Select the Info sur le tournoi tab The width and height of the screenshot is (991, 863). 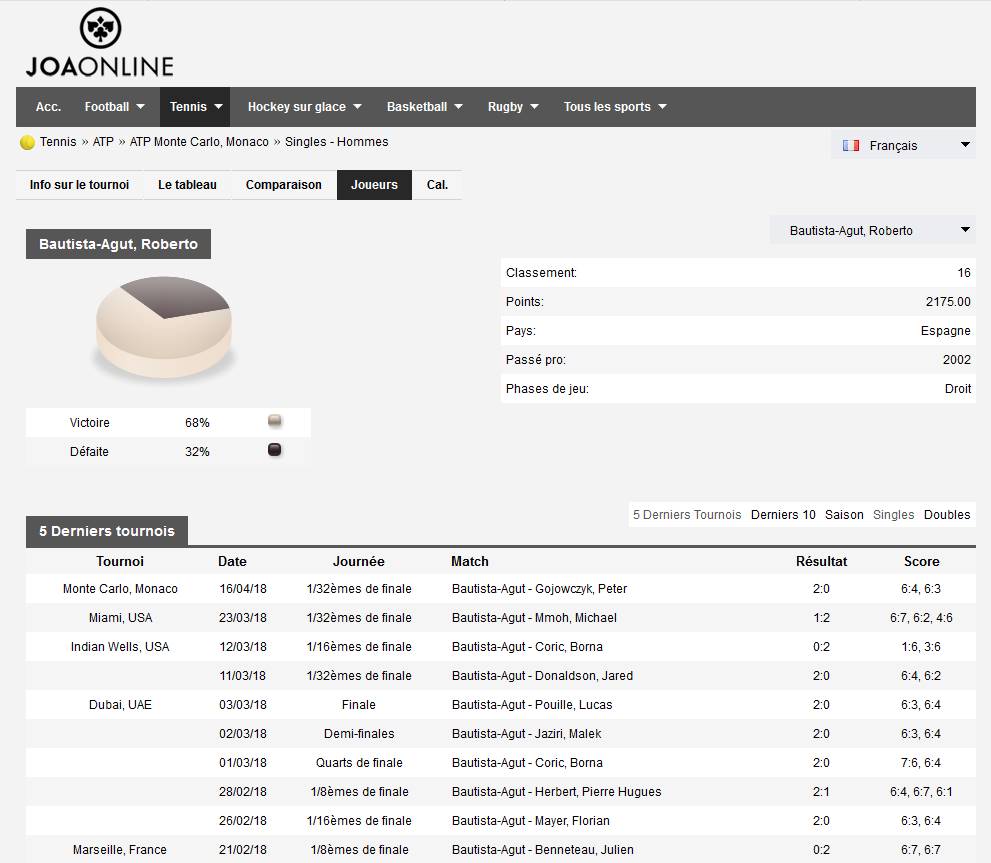coord(80,185)
